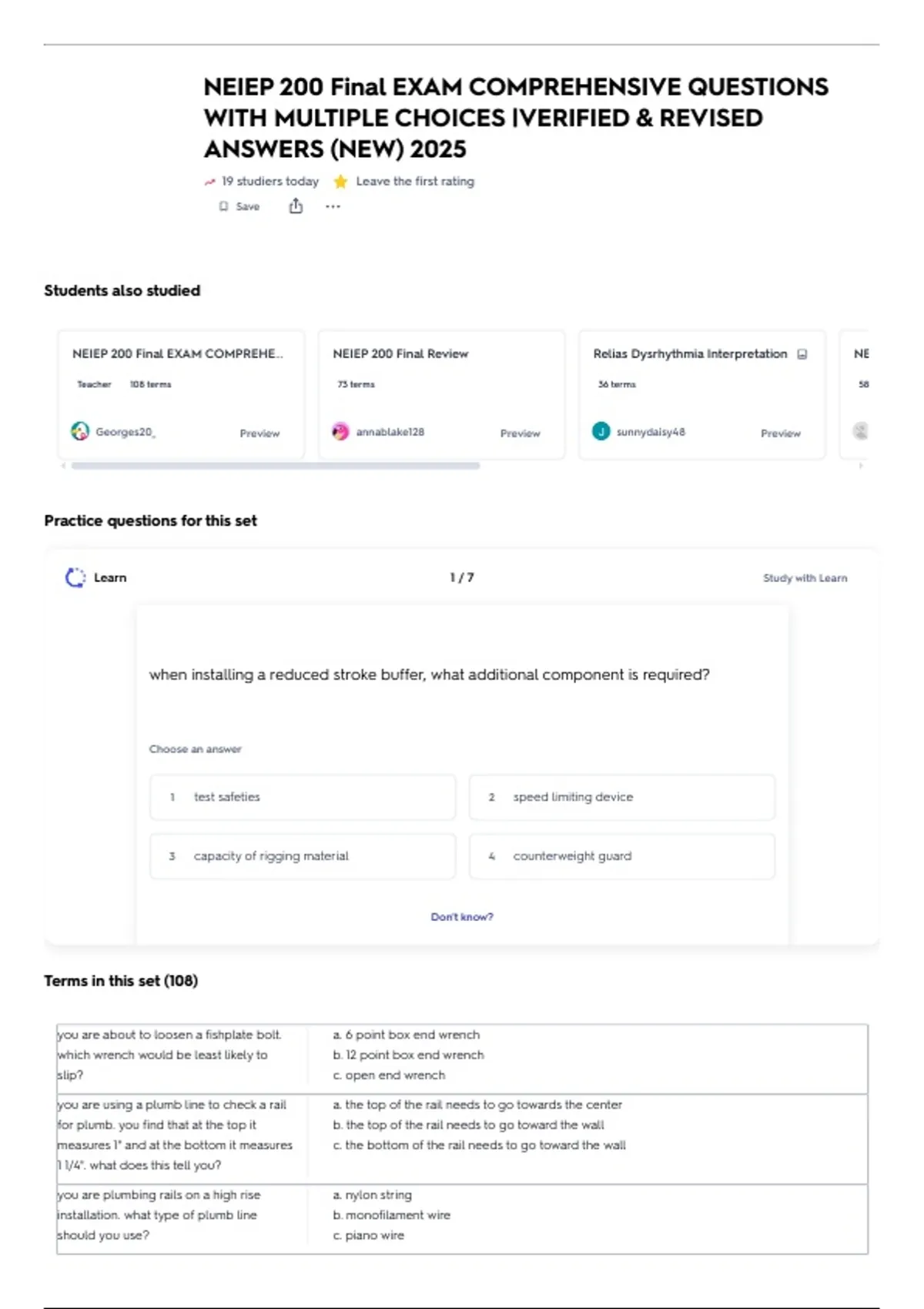
Task: Preview the NEIEP 200 Final Review set
Action: pos(520,434)
